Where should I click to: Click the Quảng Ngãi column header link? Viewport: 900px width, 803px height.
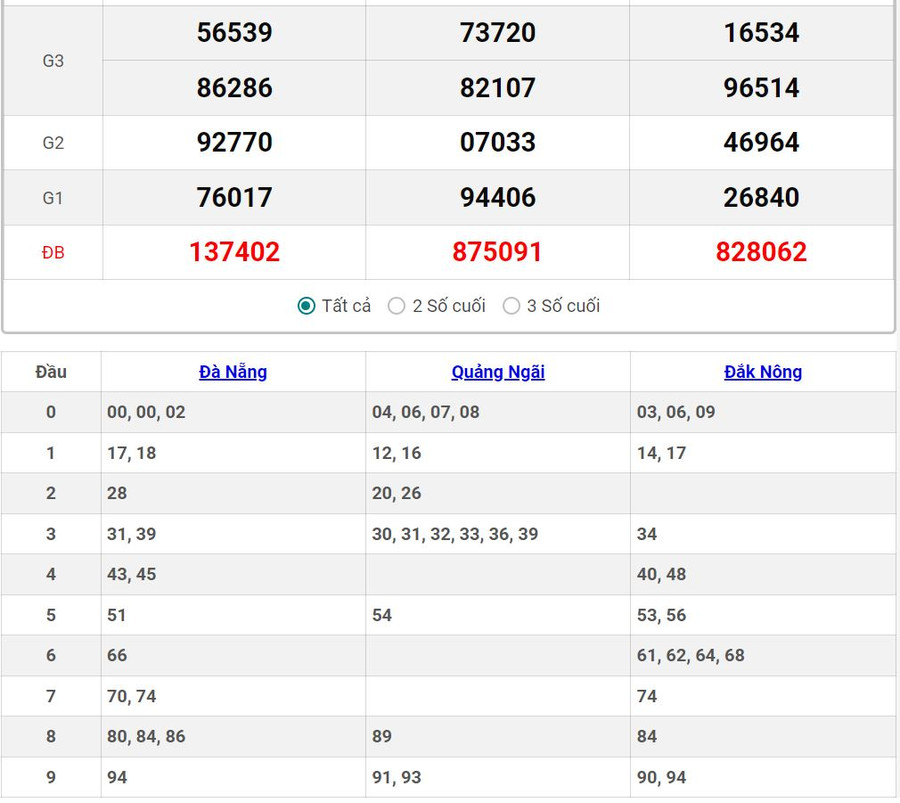point(498,372)
